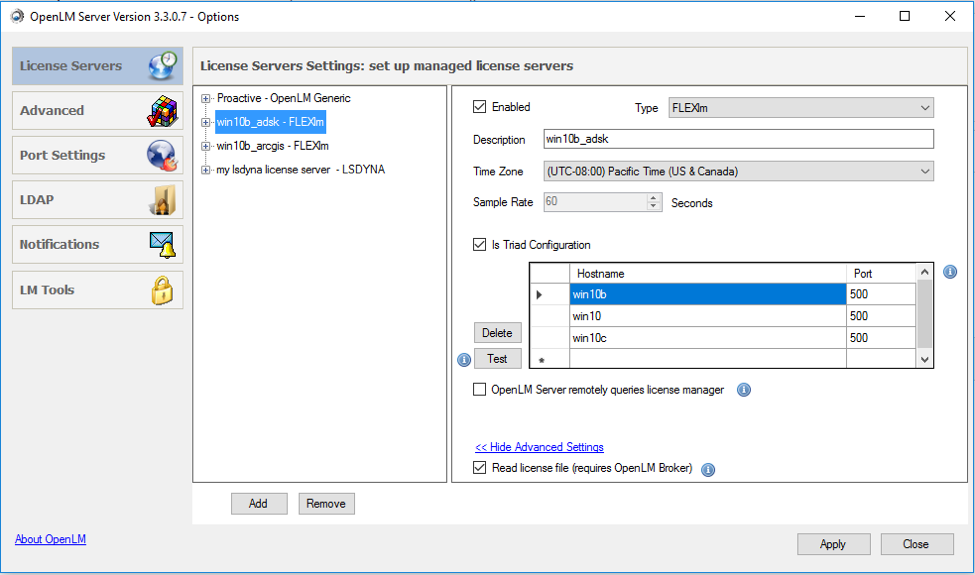Screen dimensions: 975x575
Task: Click the Hide Advanced Settings link
Action: click(x=539, y=447)
